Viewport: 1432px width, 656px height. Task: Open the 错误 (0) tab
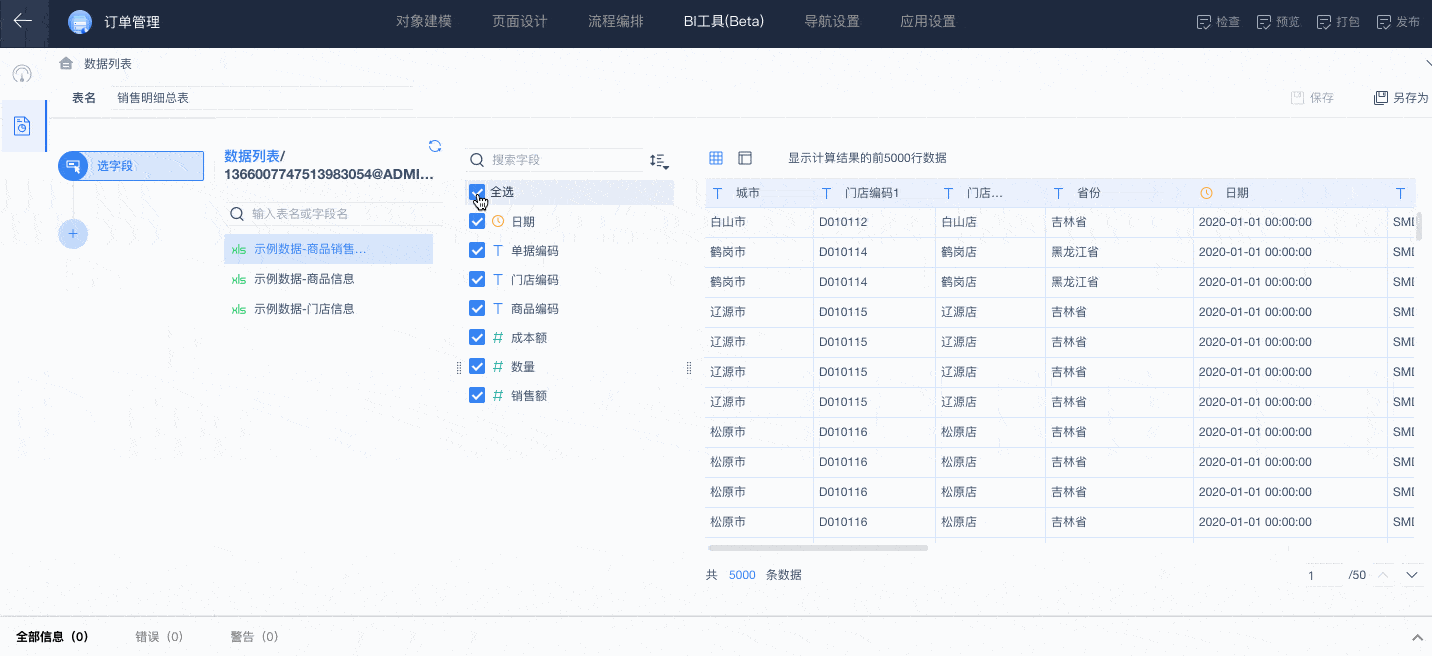point(159,637)
